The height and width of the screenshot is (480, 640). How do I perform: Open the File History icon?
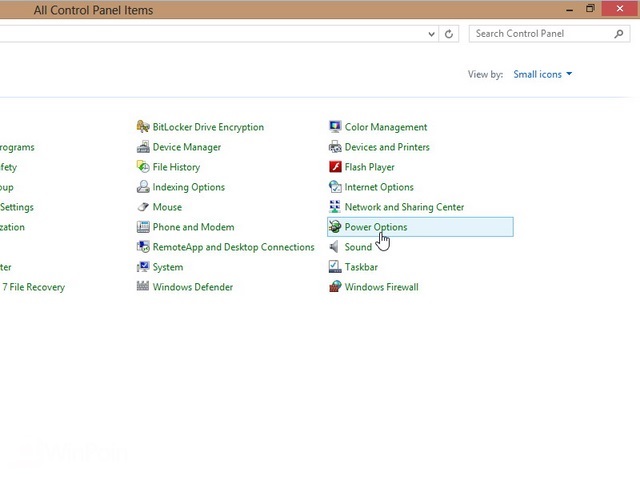tap(143, 167)
